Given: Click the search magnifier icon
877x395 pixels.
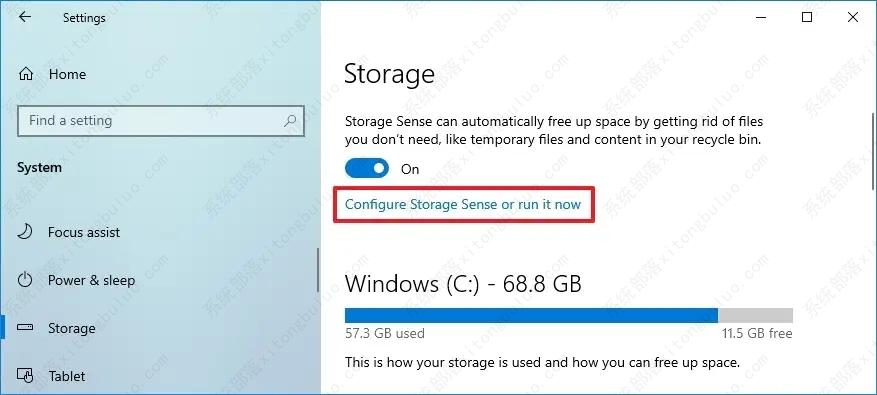Looking at the screenshot, I should pos(290,121).
